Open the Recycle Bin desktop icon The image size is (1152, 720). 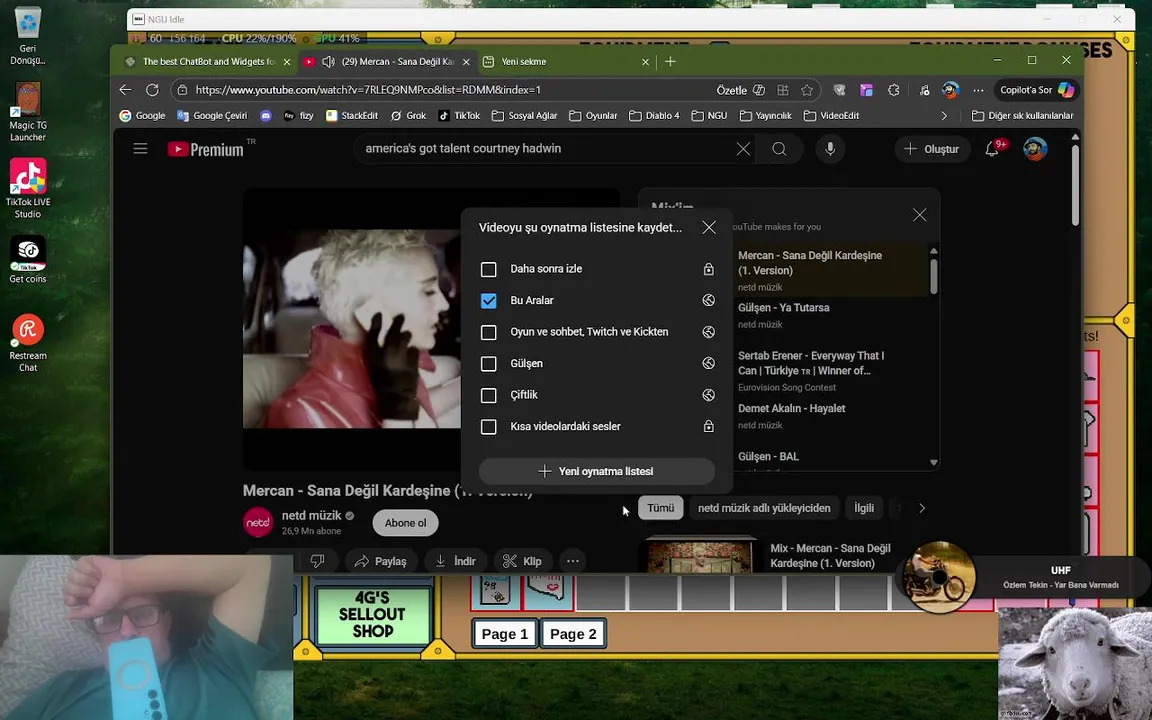[28, 35]
